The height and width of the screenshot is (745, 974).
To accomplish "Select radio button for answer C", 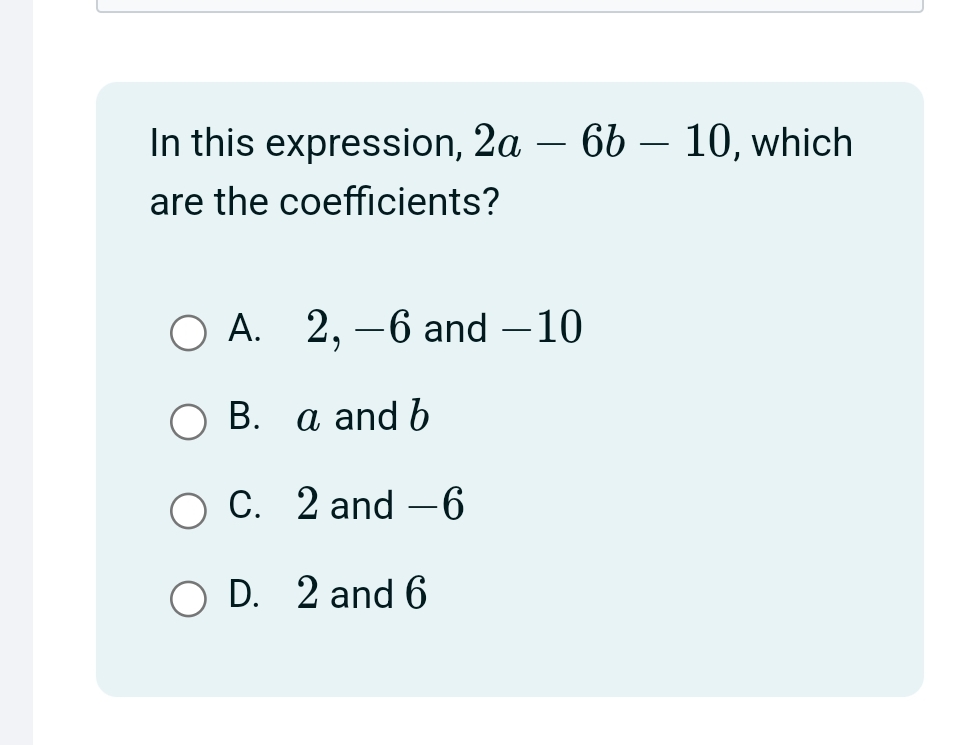I will [188, 511].
